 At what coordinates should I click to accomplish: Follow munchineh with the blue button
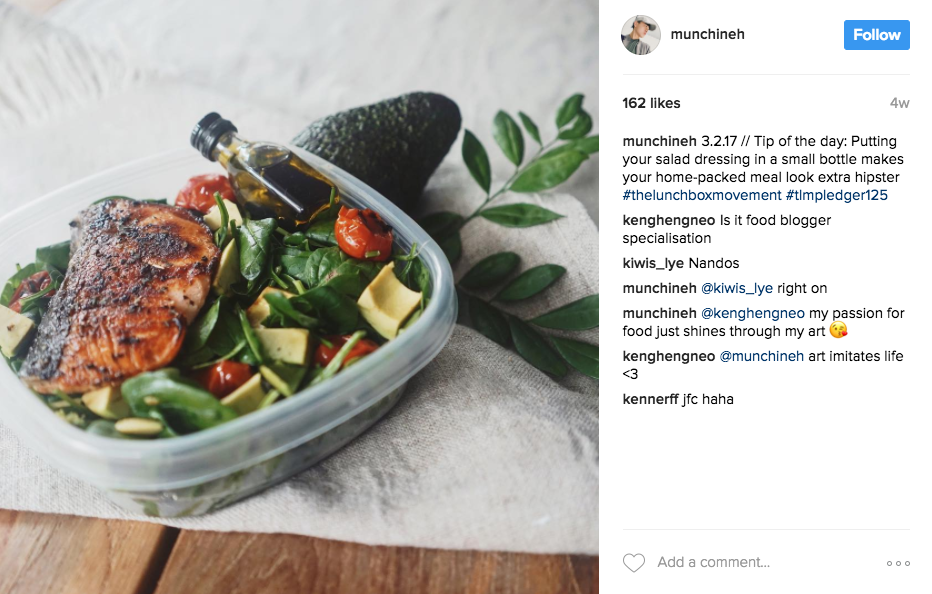[877, 35]
